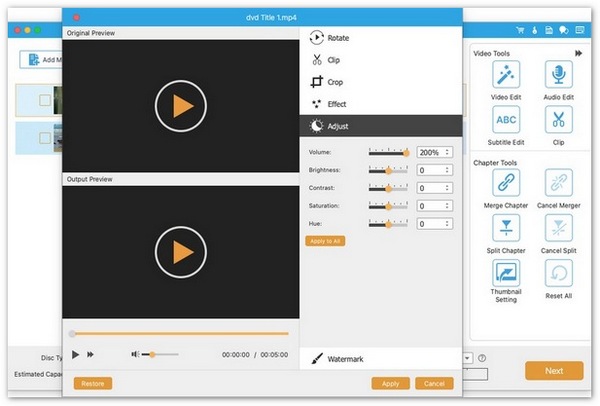Click the thermometer register icon in title bar
The image size is (600, 406).
535,30
